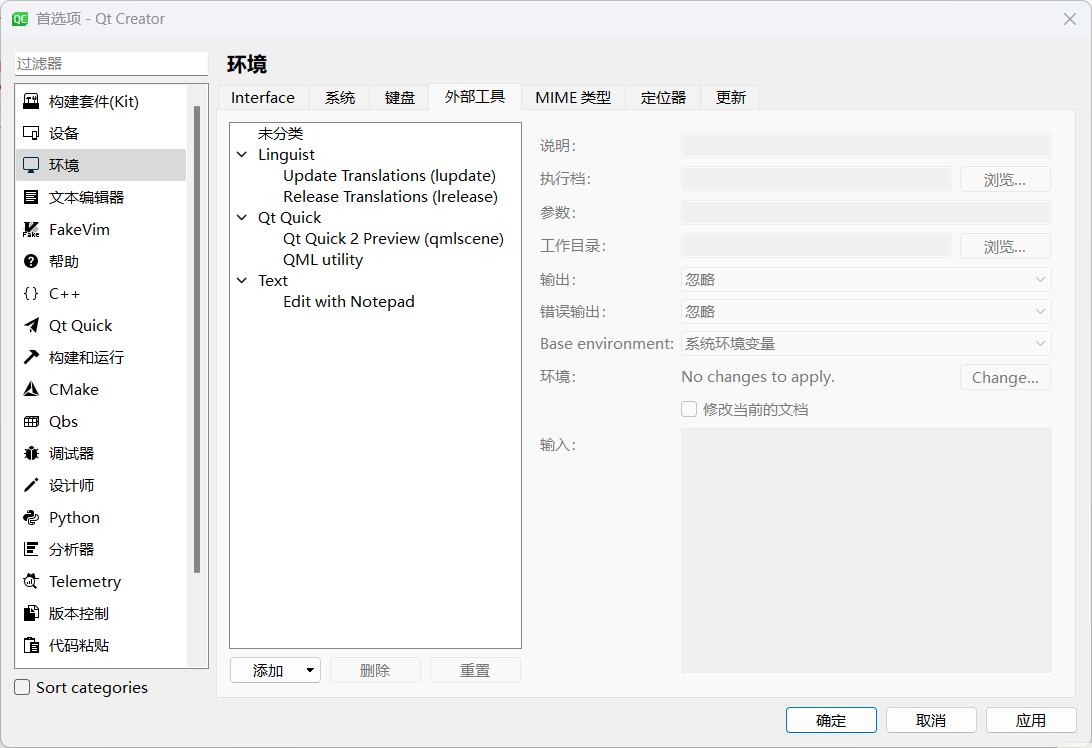Open the Qbs category icon
This screenshot has height=748, width=1092.
31,421
